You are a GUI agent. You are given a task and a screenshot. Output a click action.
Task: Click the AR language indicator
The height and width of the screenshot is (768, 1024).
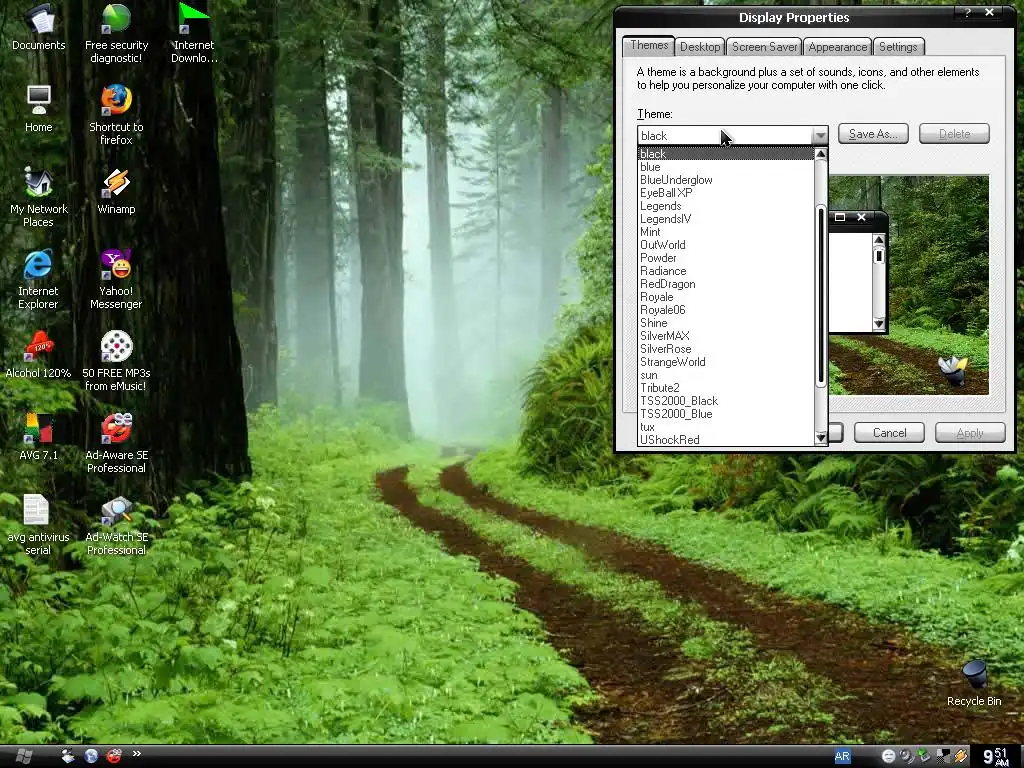point(842,756)
